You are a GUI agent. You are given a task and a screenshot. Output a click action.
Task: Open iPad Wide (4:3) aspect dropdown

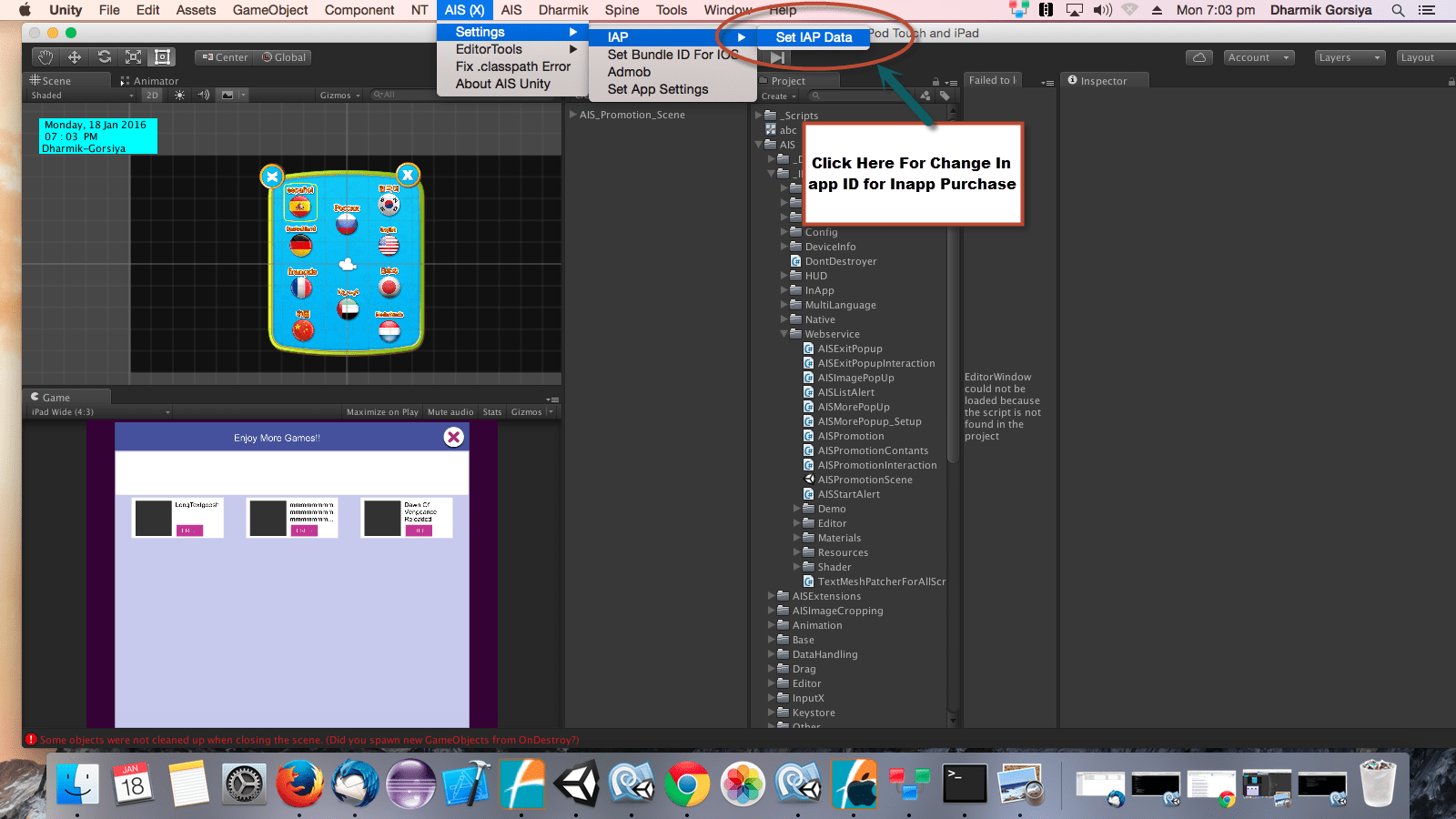tap(100, 412)
